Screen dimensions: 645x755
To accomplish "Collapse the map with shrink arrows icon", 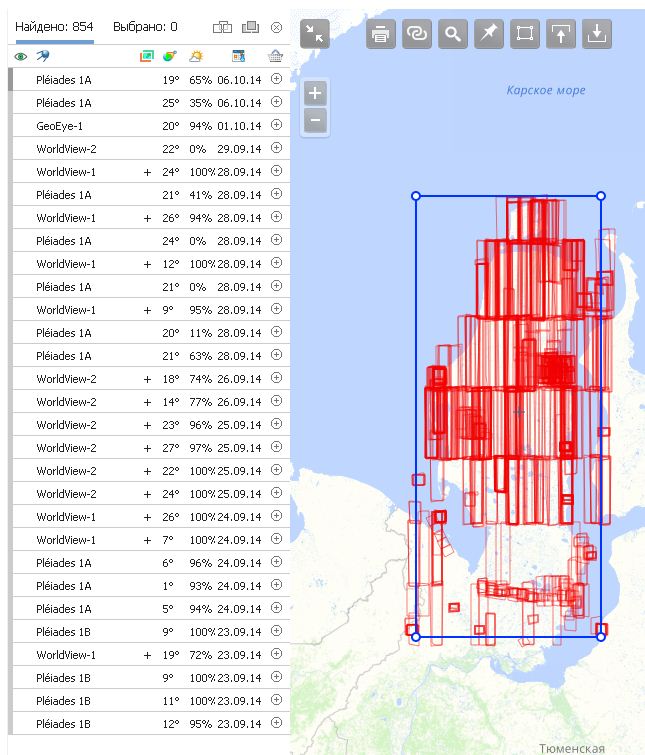I will pos(315,34).
